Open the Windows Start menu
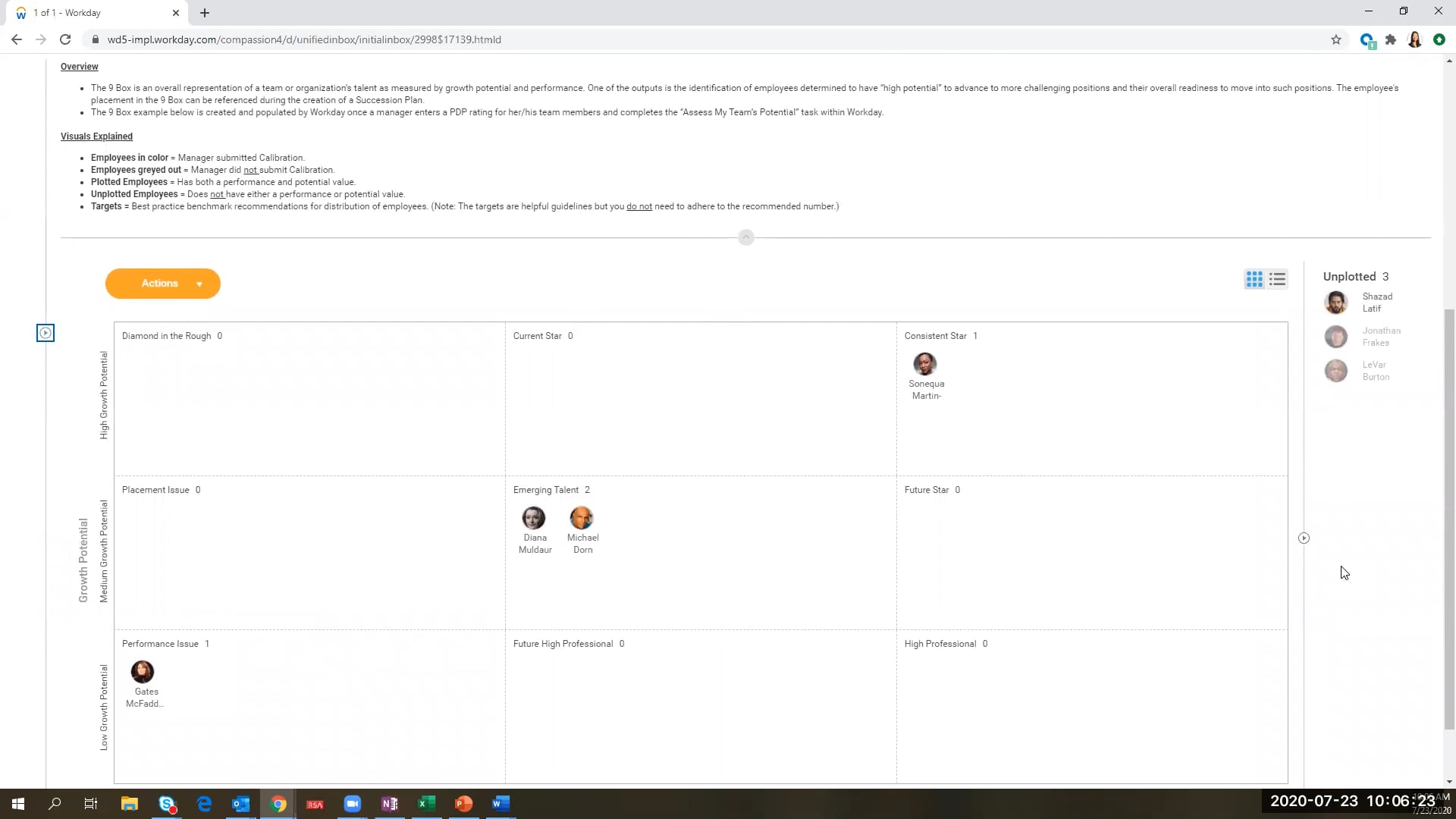 coord(17,803)
